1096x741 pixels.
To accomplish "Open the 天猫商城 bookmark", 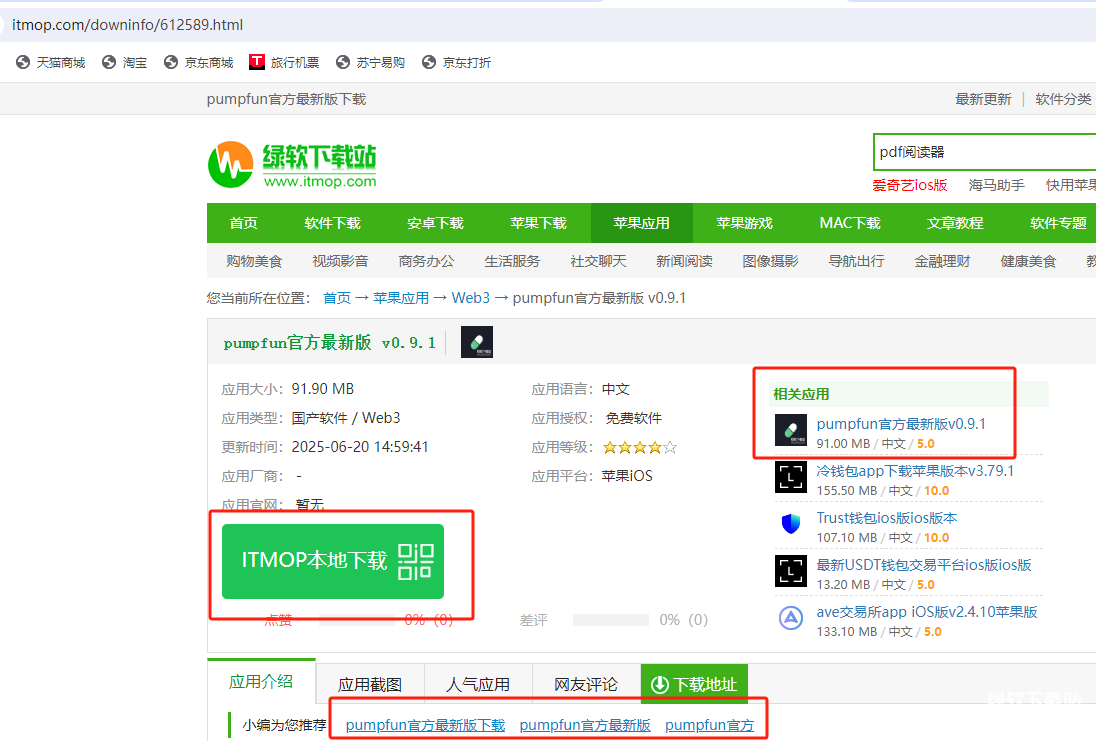I will 52,62.
